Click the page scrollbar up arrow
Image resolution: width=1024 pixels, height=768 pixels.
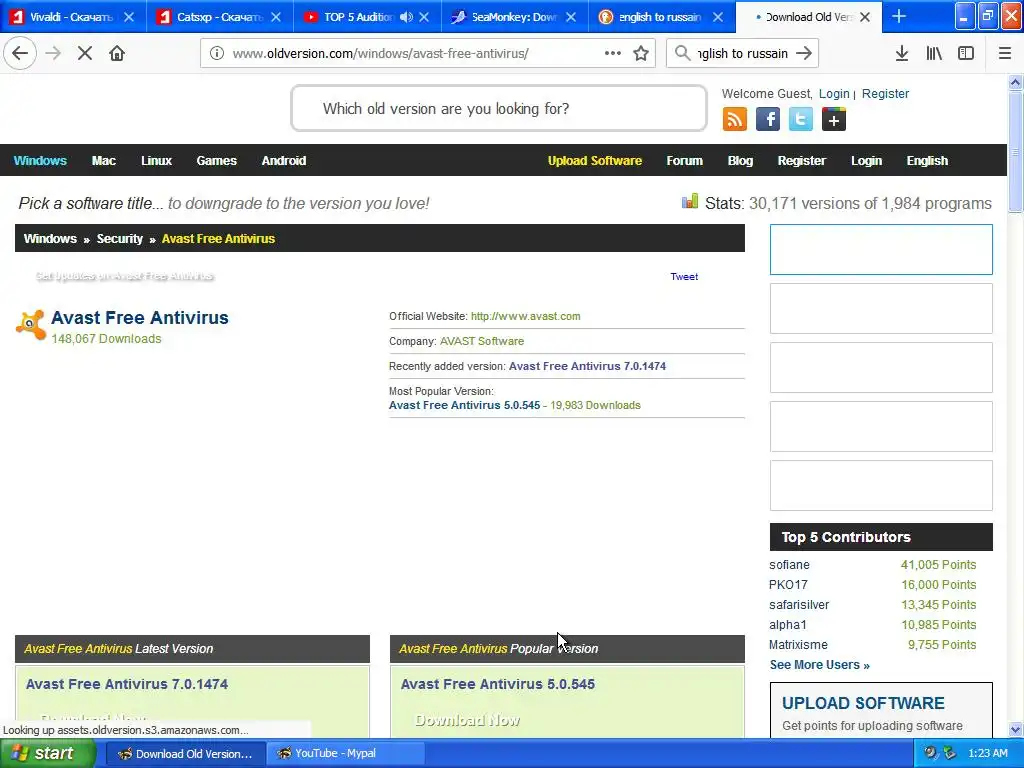(x=1016, y=82)
